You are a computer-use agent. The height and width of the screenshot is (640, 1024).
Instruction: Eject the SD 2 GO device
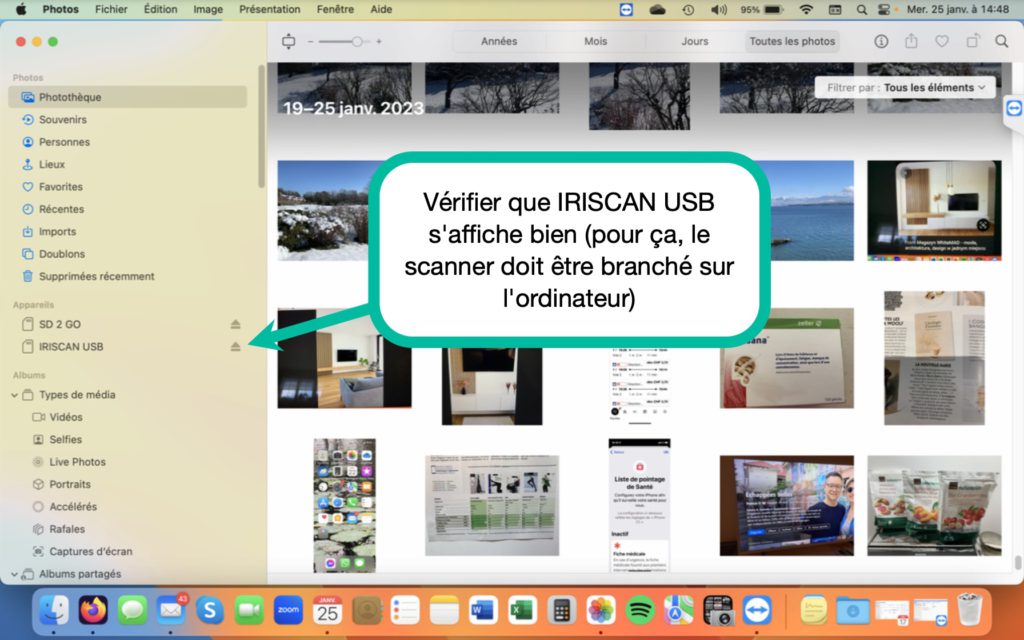click(x=236, y=325)
